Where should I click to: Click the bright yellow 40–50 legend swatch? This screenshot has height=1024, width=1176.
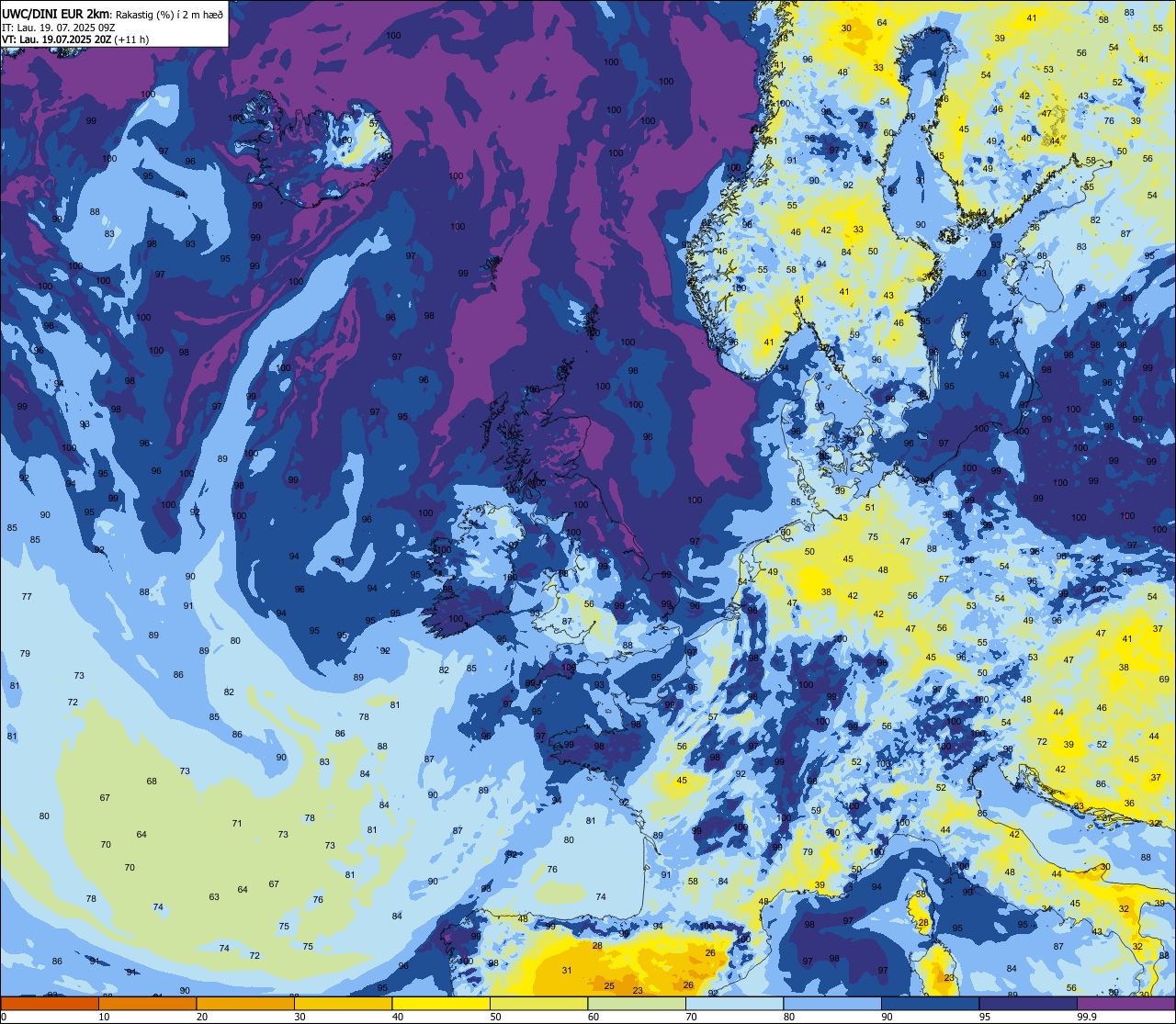[x=441, y=1003]
